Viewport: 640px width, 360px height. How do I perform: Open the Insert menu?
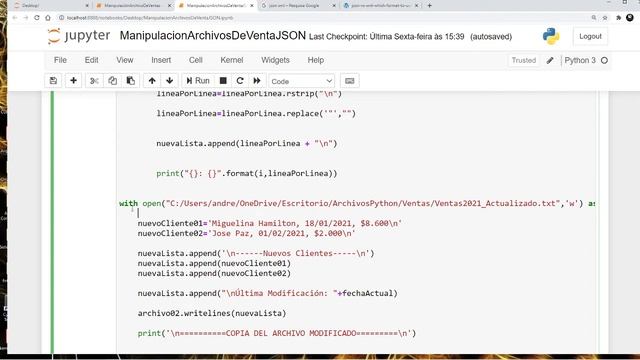tap(161, 60)
